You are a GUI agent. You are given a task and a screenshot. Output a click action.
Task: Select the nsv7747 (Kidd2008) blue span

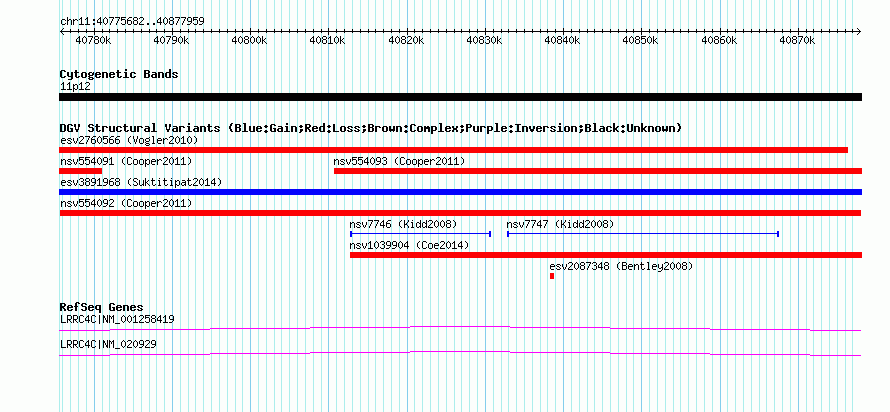point(643,234)
